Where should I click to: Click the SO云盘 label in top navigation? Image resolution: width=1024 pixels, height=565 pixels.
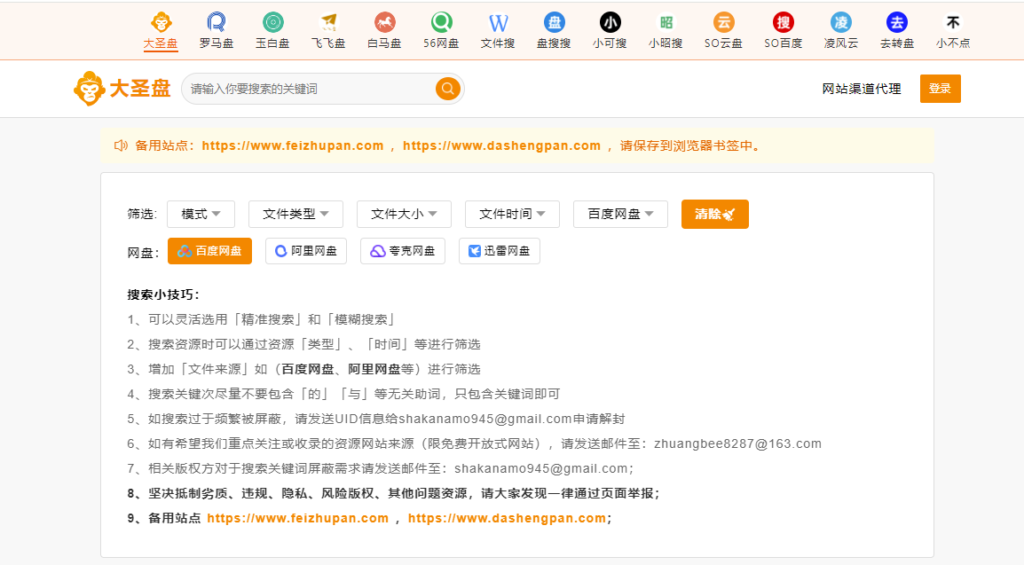(724, 43)
